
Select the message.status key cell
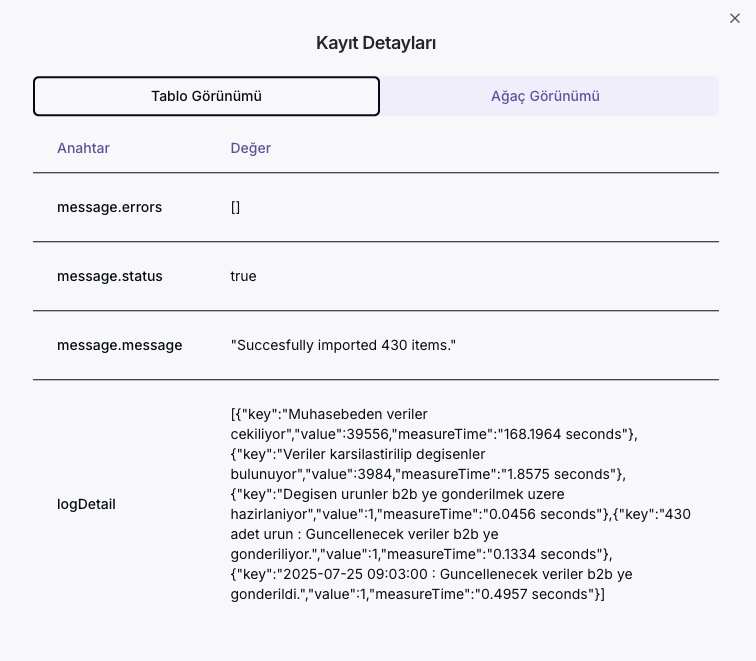[109, 276]
